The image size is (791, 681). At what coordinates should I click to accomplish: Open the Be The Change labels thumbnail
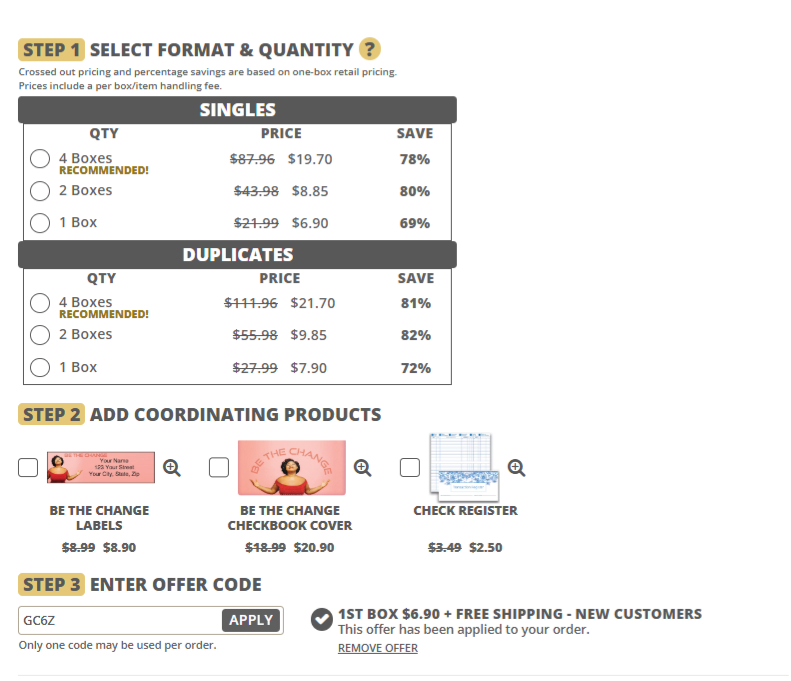[101, 467]
